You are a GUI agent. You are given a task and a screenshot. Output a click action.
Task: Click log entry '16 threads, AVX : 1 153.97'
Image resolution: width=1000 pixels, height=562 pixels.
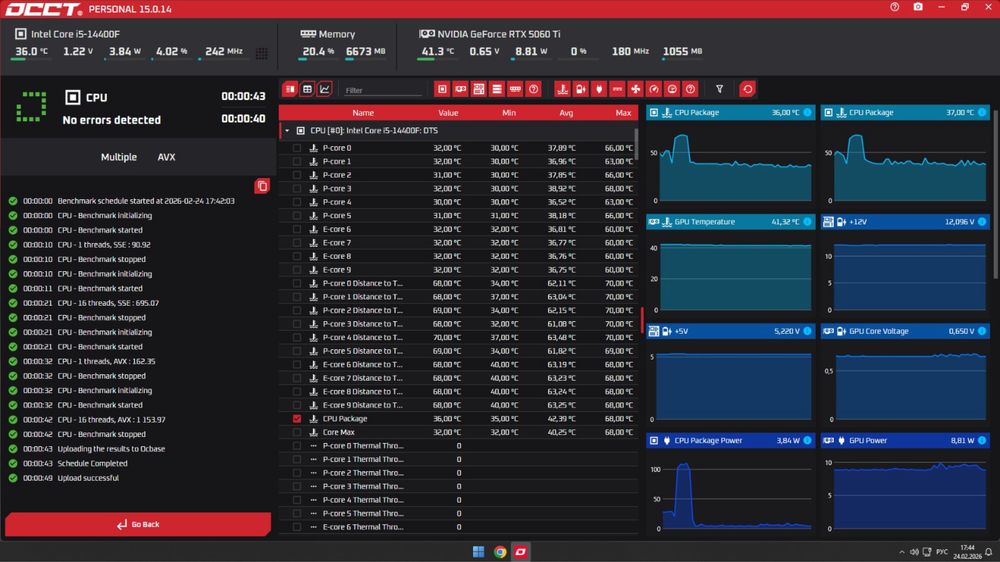pyautogui.click(x=112, y=420)
